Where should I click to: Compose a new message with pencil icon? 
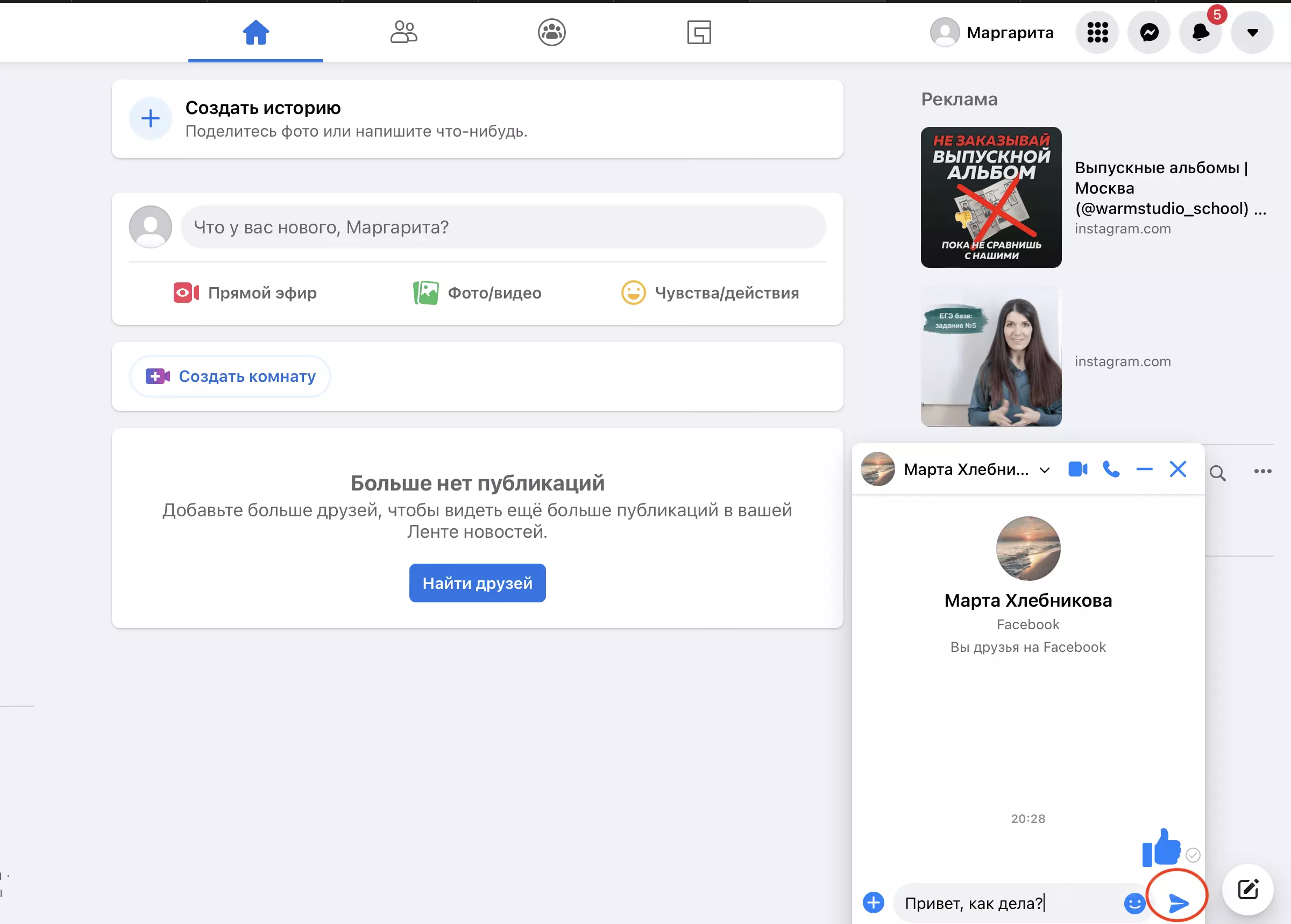pyautogui.click(x=1248, y=889)
